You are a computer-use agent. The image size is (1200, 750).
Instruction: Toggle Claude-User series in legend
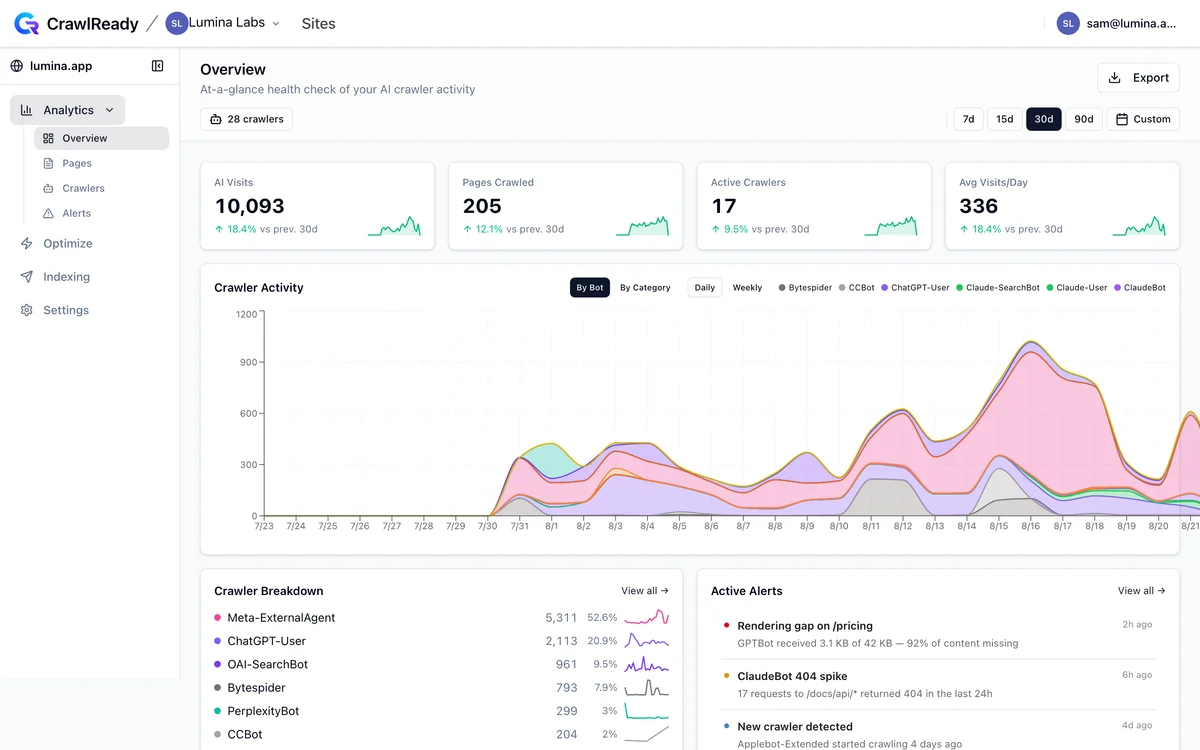pos(1077,287)
